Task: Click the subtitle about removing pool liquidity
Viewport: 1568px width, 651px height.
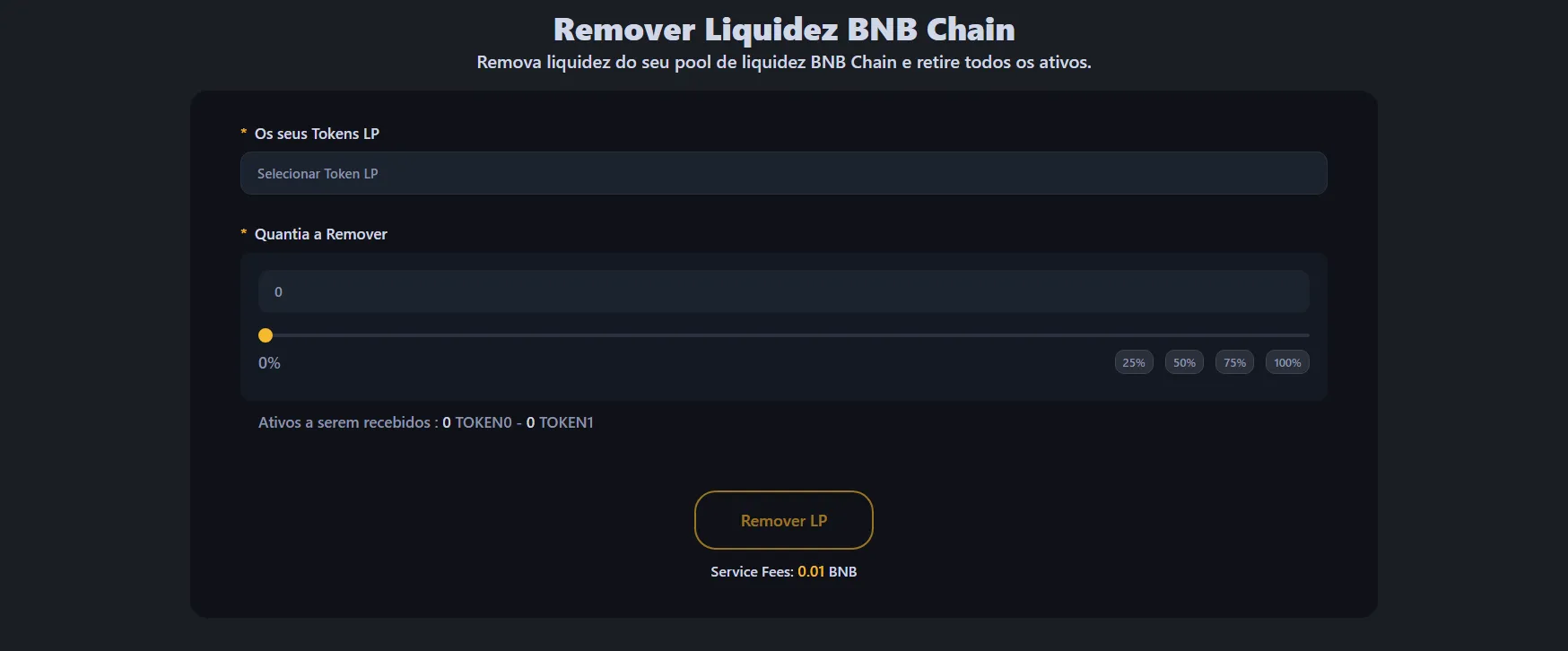Action: (x=784, y=62)
